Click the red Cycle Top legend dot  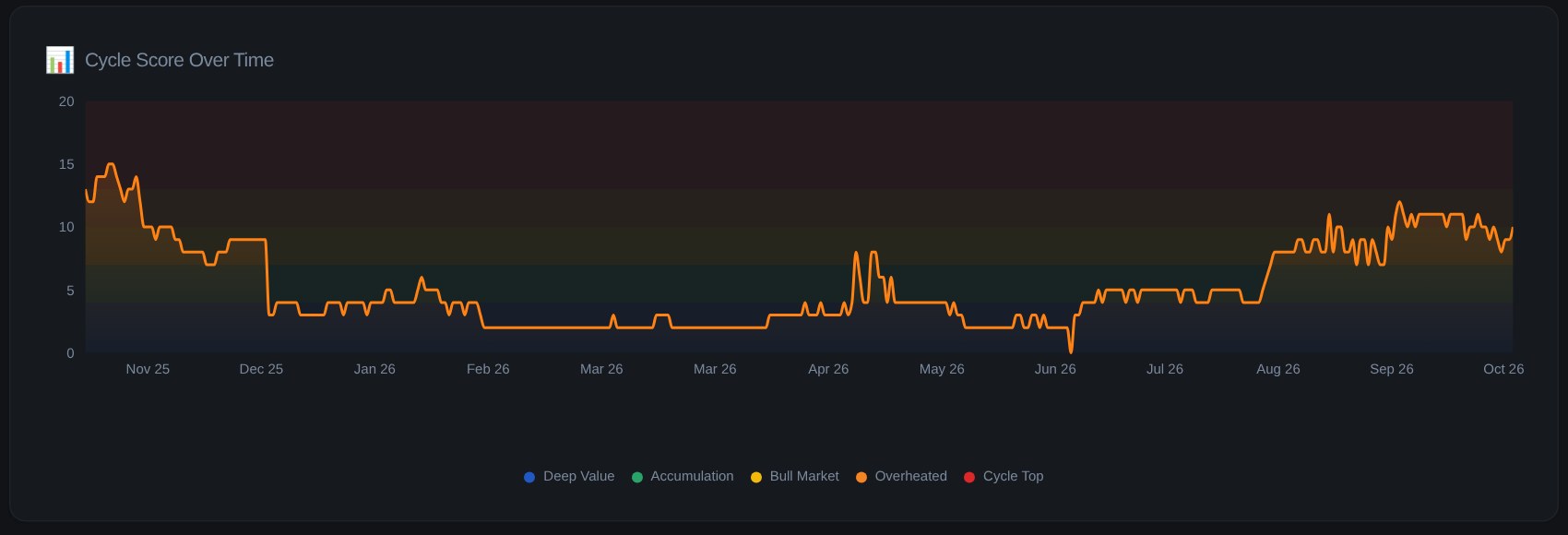coord(969,477)
